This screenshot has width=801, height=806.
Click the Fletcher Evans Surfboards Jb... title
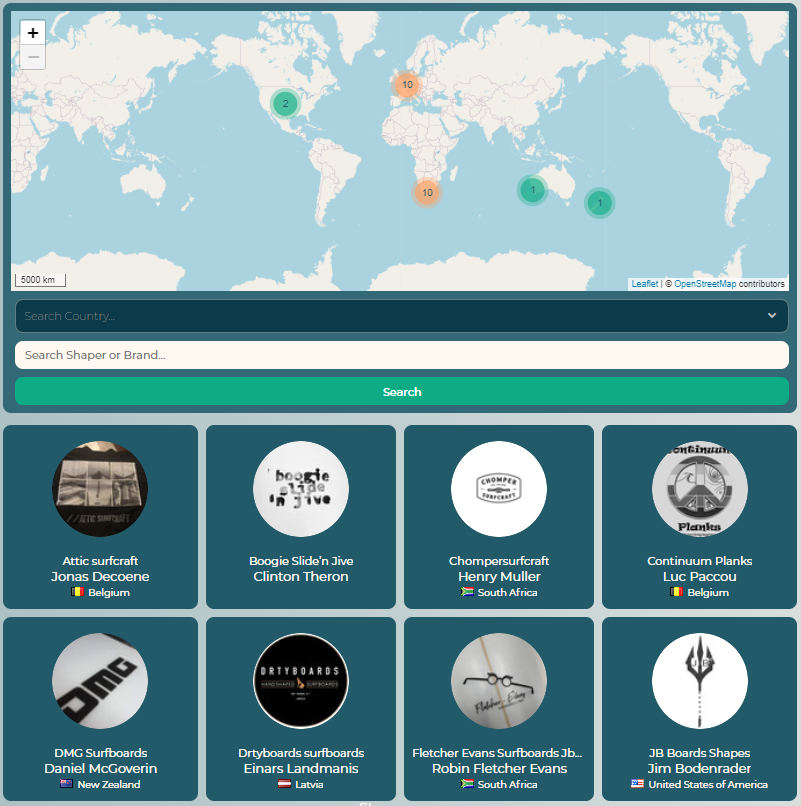coord(497,753)
